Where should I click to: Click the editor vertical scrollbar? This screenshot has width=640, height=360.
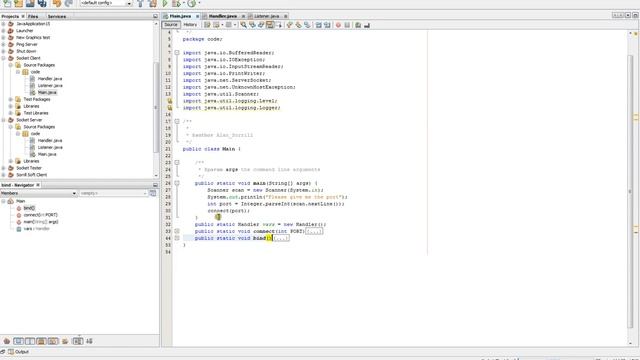(630, 191)
